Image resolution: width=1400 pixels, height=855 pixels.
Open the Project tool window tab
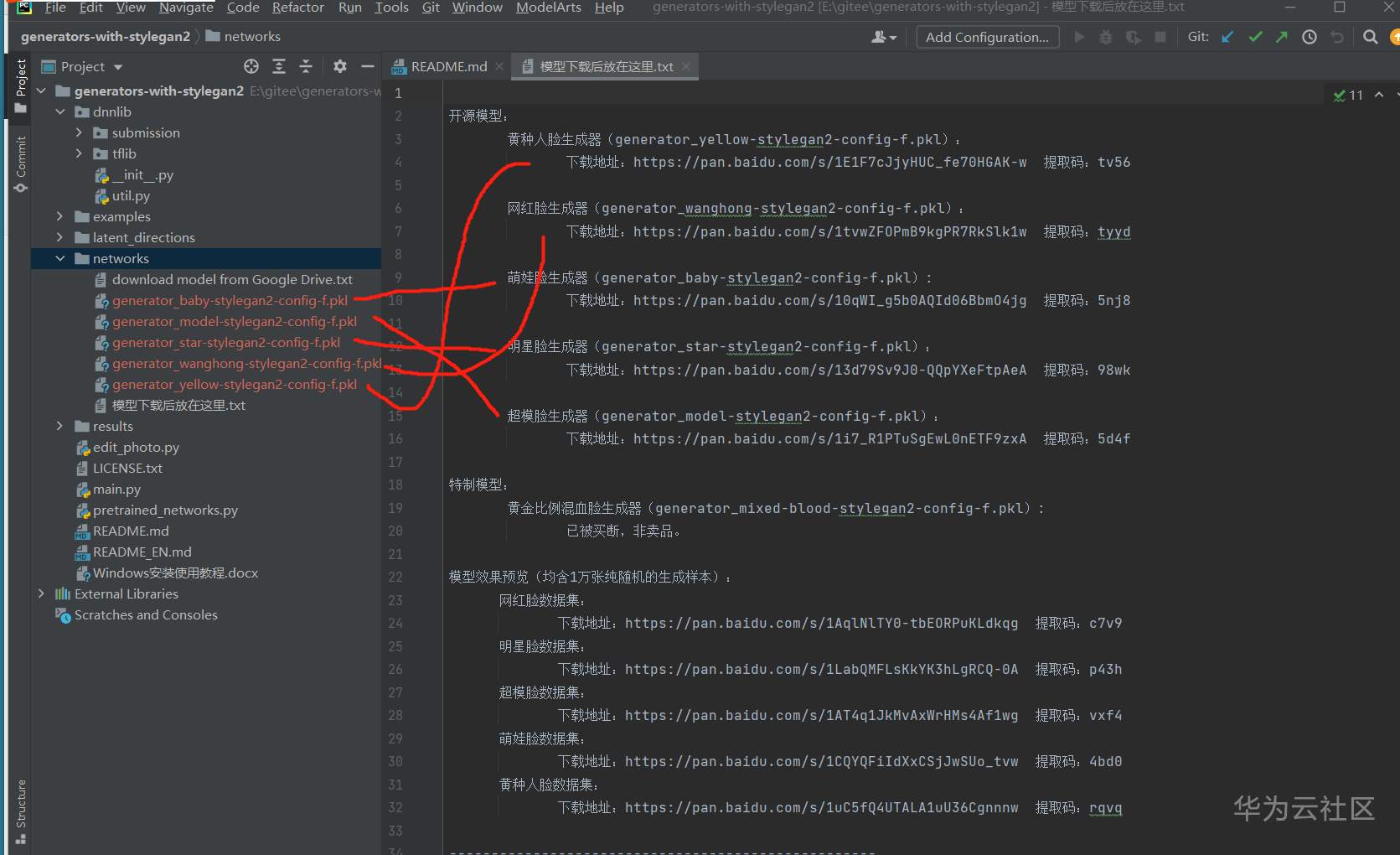pos(21,86)
